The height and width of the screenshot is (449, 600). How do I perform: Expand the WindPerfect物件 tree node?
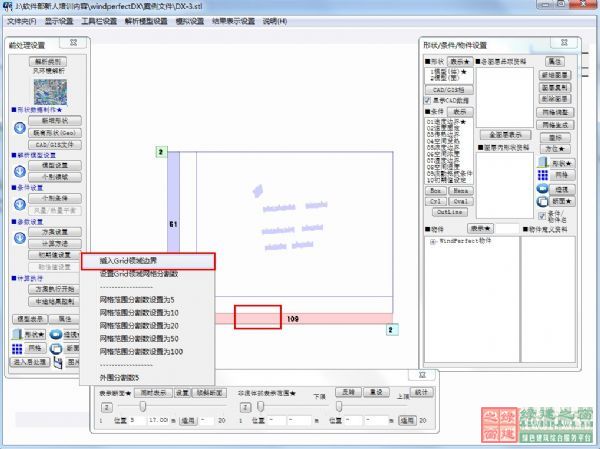coord(431,241)
